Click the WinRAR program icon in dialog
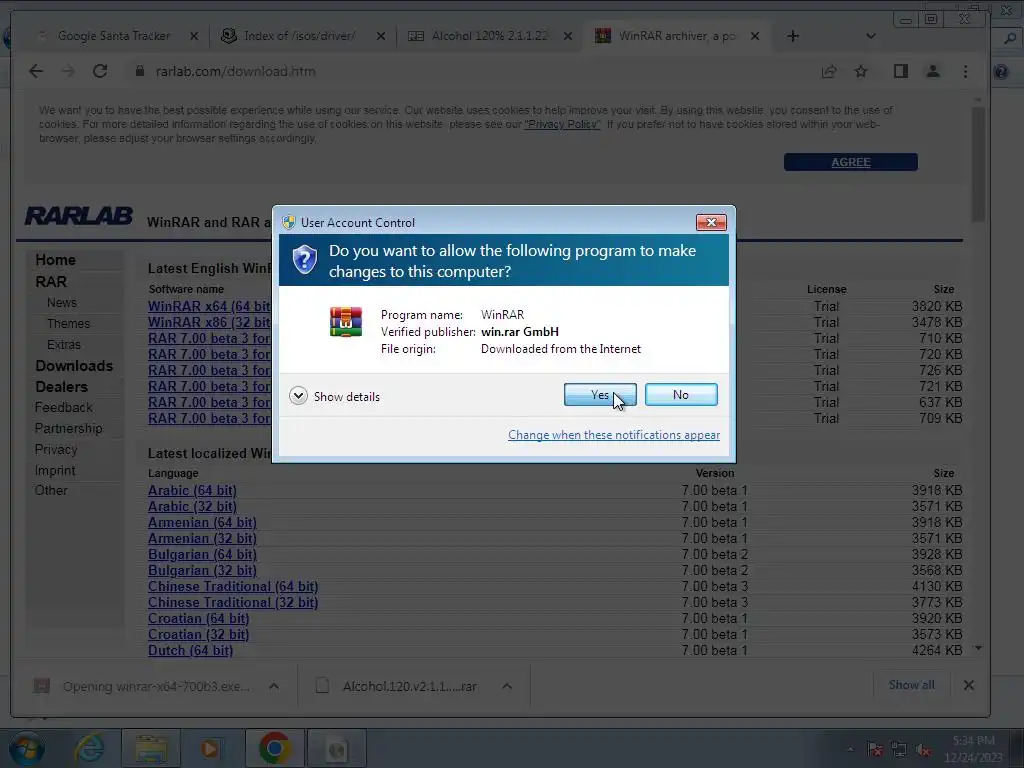The image size is (1024, 768). click(x=346, y=322)
